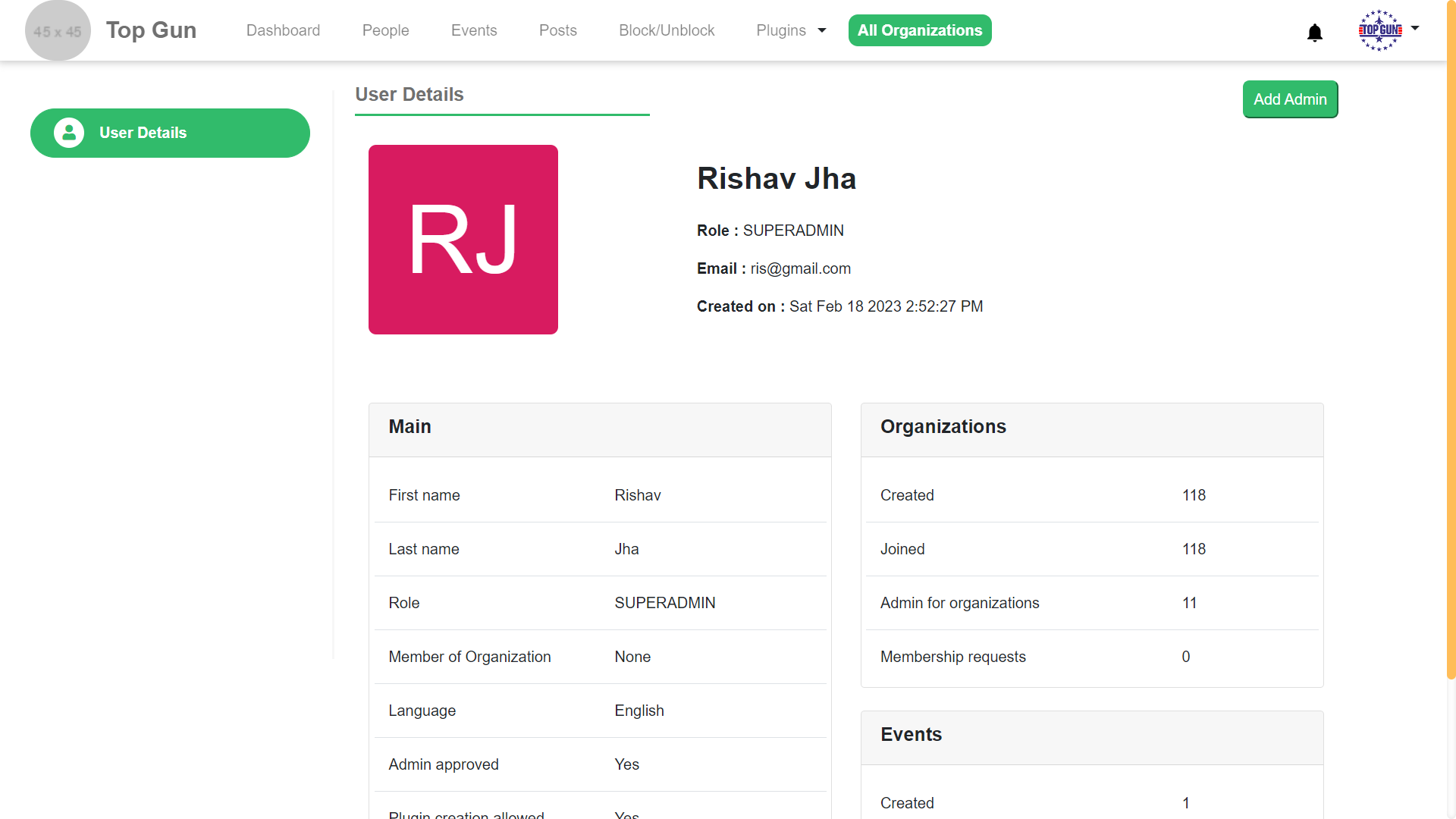This screenshot has height=819, width=1456.
Task: Click the email ris@gmail.com
Action: tap(801, 268)
